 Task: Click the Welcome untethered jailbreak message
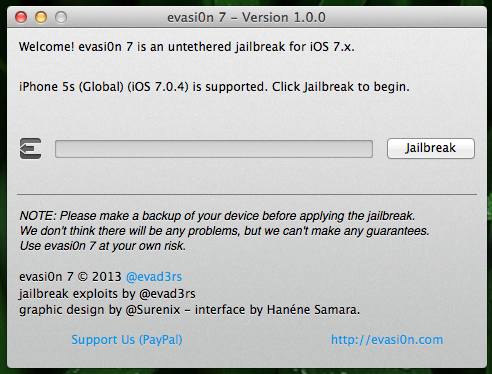pyautogui.click(x=187, y=47)
